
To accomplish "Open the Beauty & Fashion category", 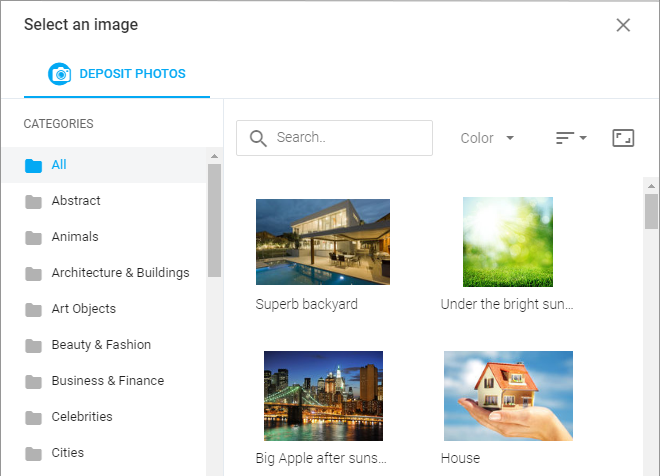I will pos(104,345).
